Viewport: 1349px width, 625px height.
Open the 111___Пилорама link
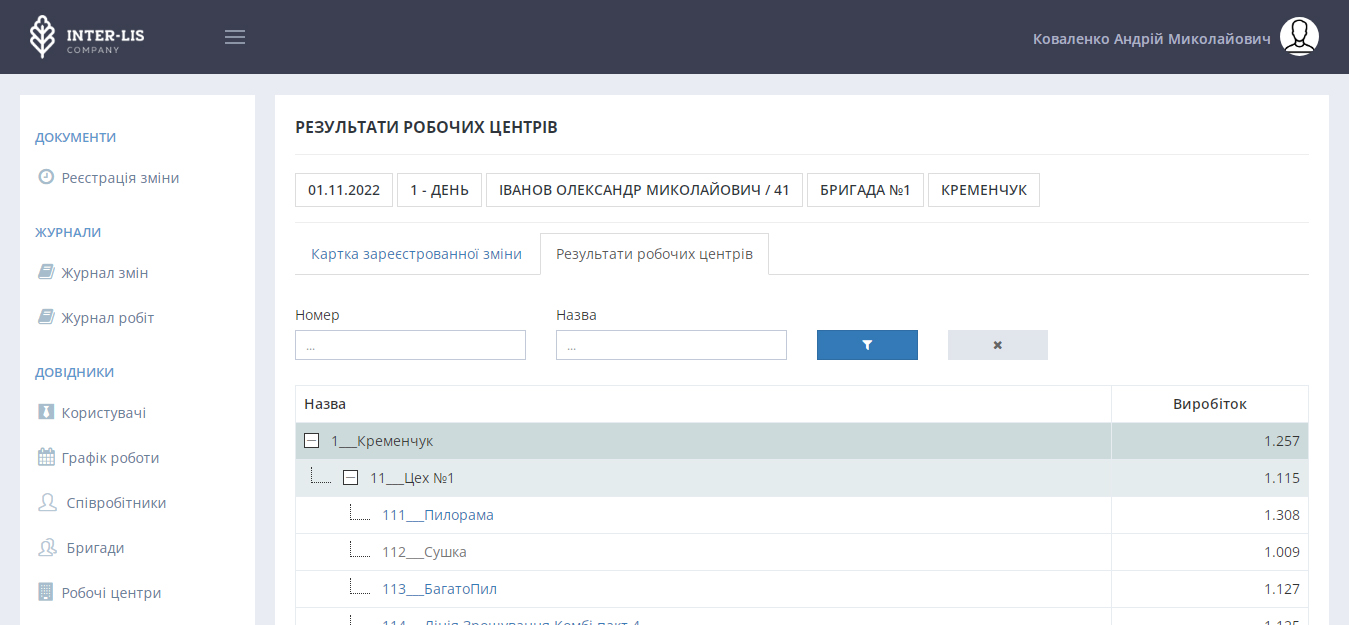[438, 515]
